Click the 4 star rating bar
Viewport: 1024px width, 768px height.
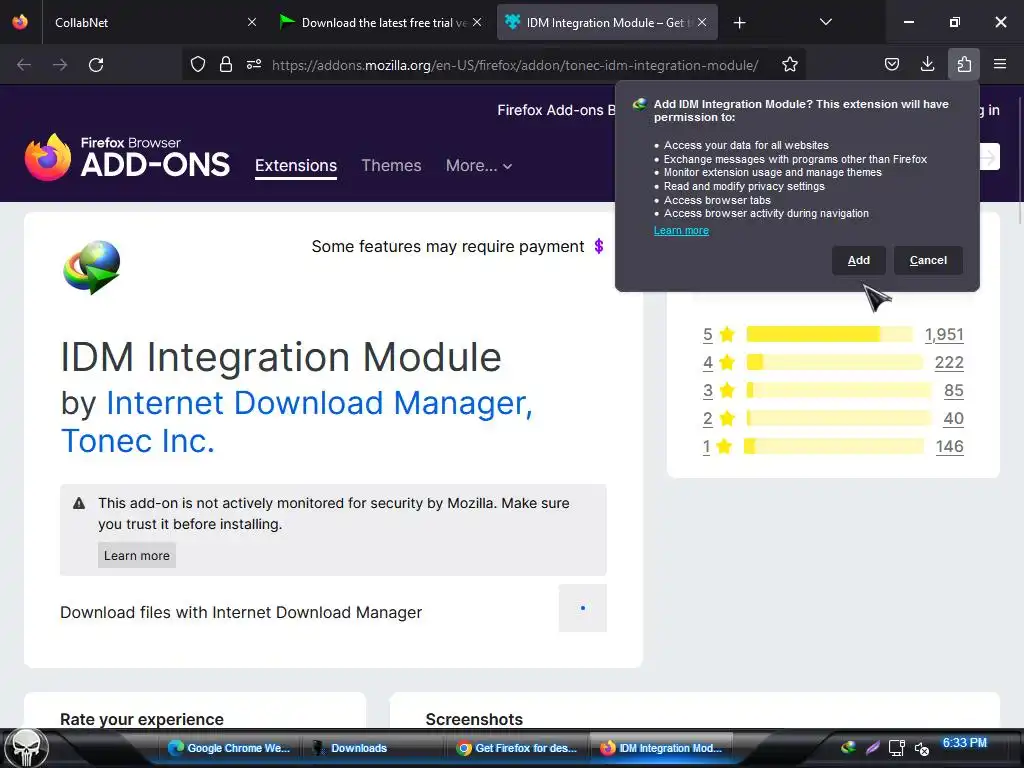tap(835, 362)
